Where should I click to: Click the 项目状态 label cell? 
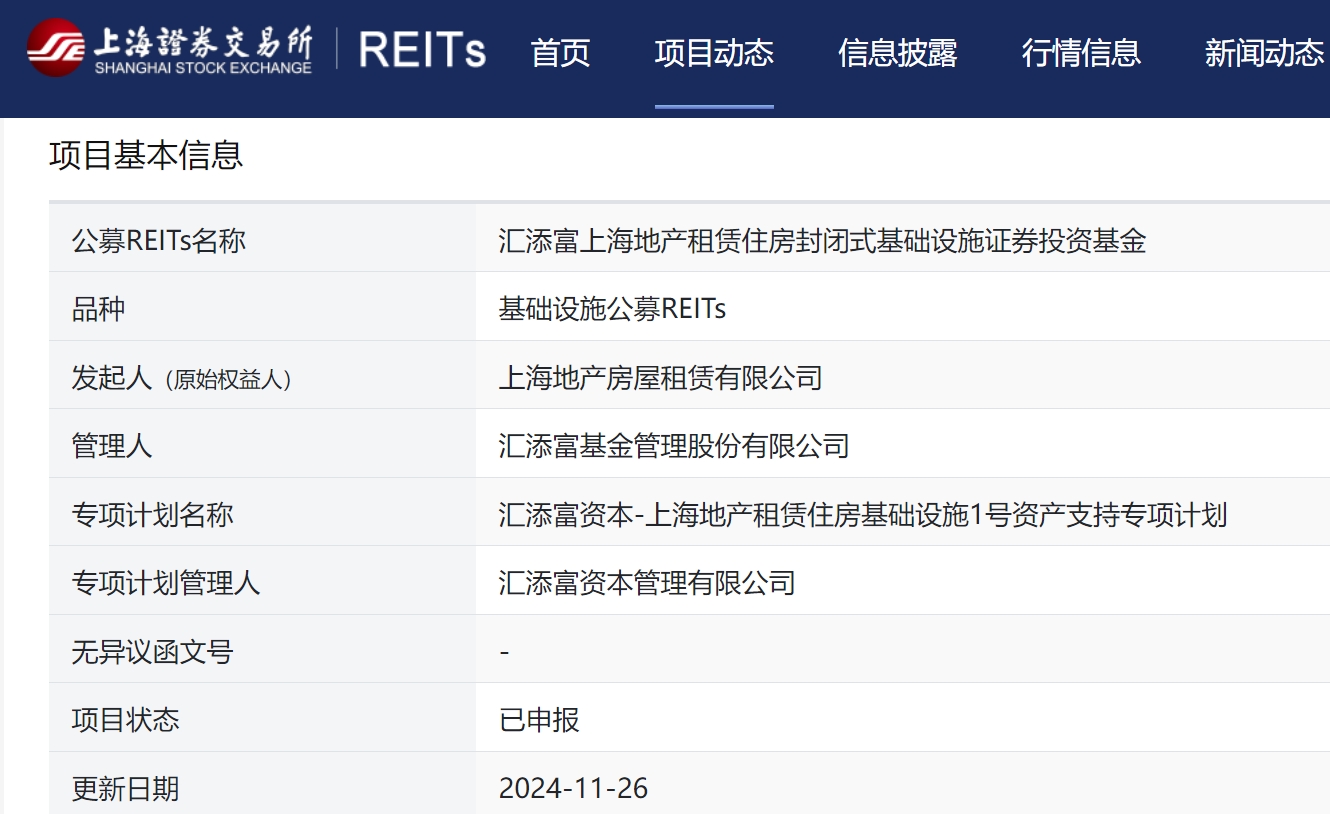coord(262,719)
